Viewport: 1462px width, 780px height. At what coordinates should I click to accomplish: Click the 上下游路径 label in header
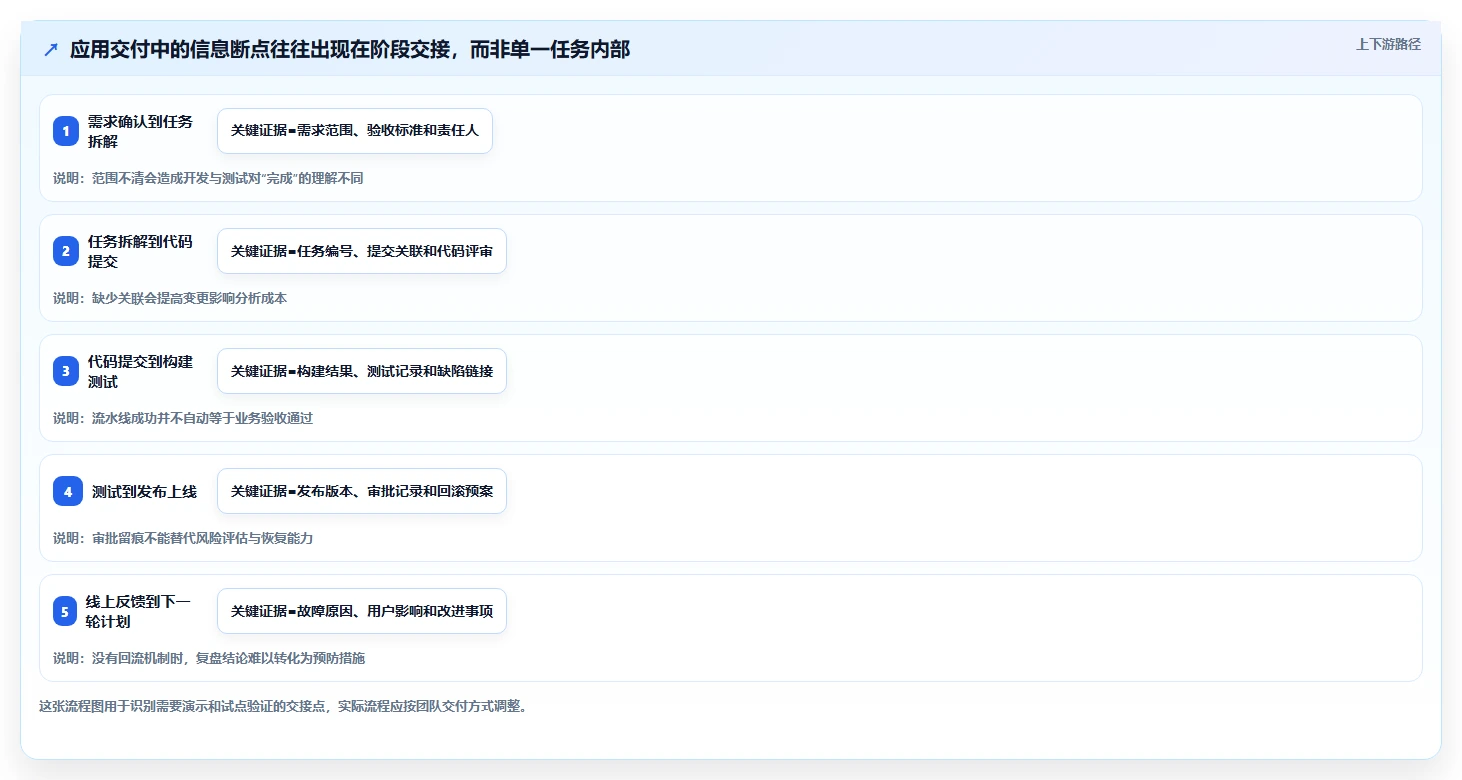pos(1388,44)
